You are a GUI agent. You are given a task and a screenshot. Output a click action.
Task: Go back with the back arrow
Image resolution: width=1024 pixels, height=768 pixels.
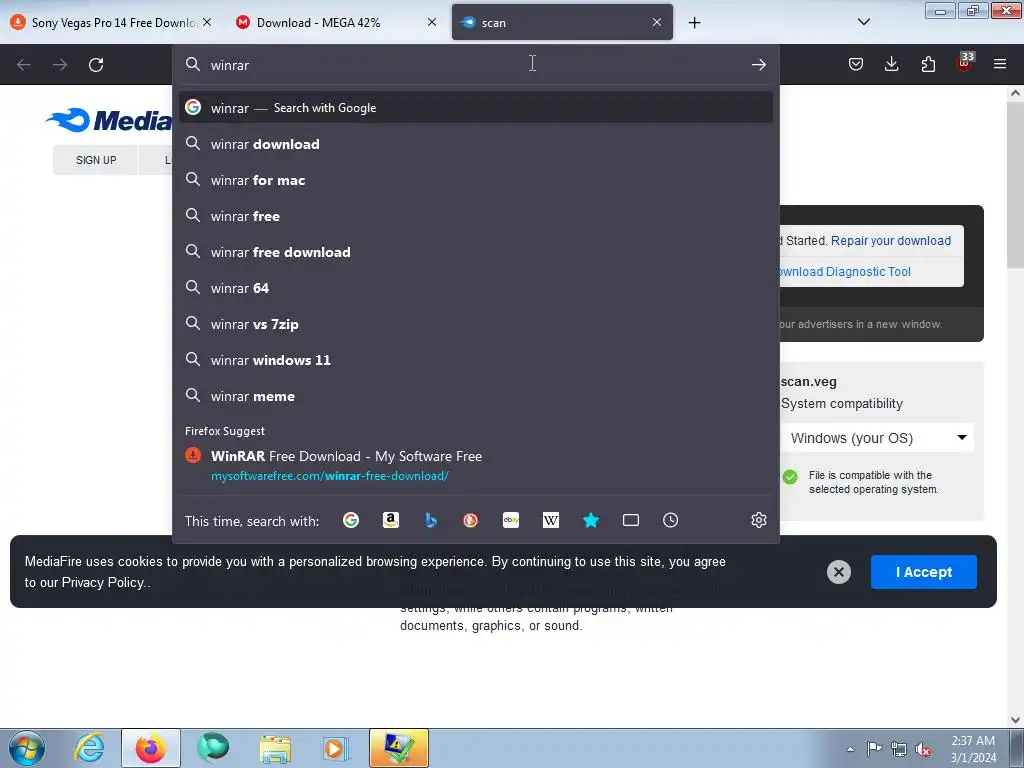coord(24,65)
